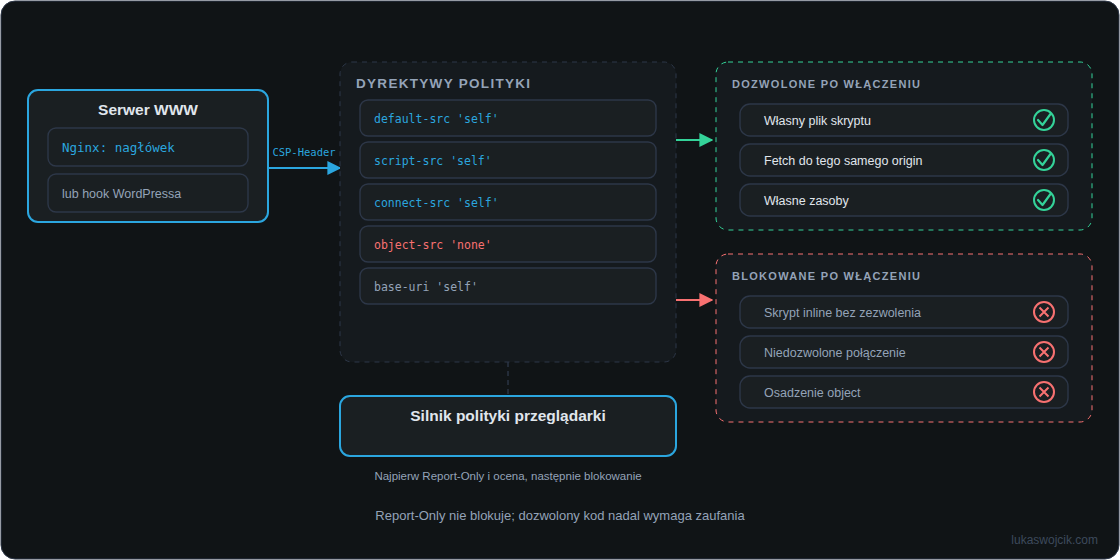Select the connect-src 'self' directive row
Image resolution: width=1120 pixels, height=560 pixels.
tap(508, 202)
